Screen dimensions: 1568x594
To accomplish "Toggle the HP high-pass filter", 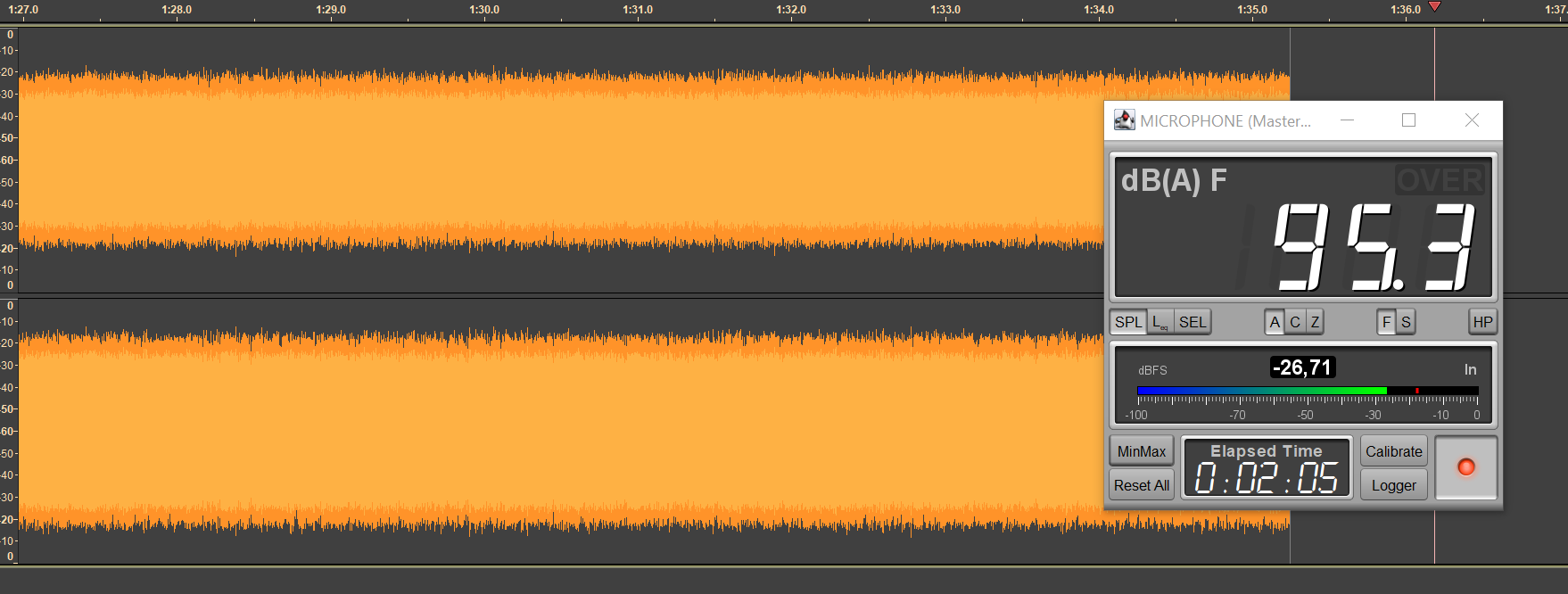I will click(1482, 322).
